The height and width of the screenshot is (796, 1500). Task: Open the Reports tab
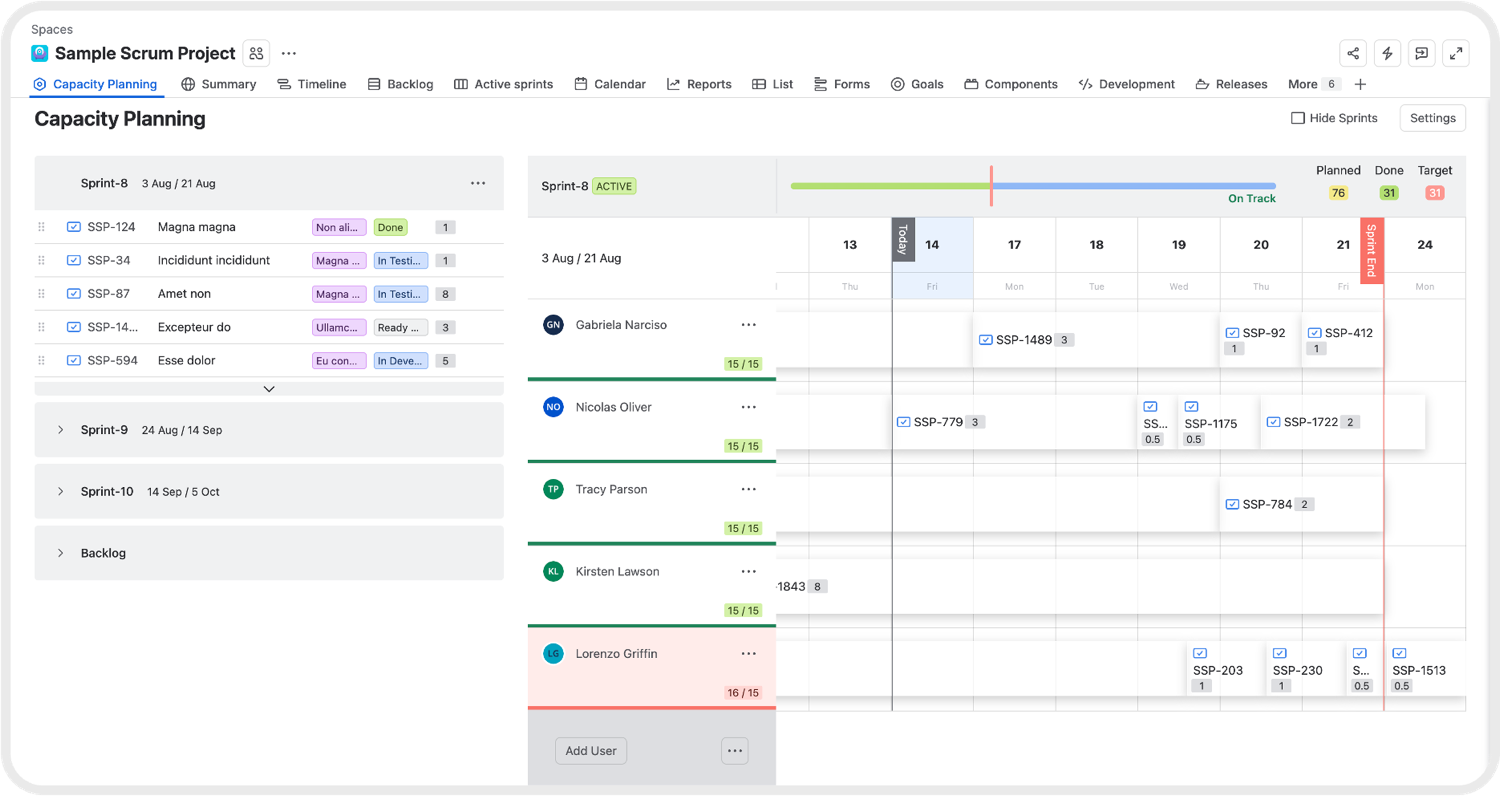pyautogui.click(x=699, y=84)
